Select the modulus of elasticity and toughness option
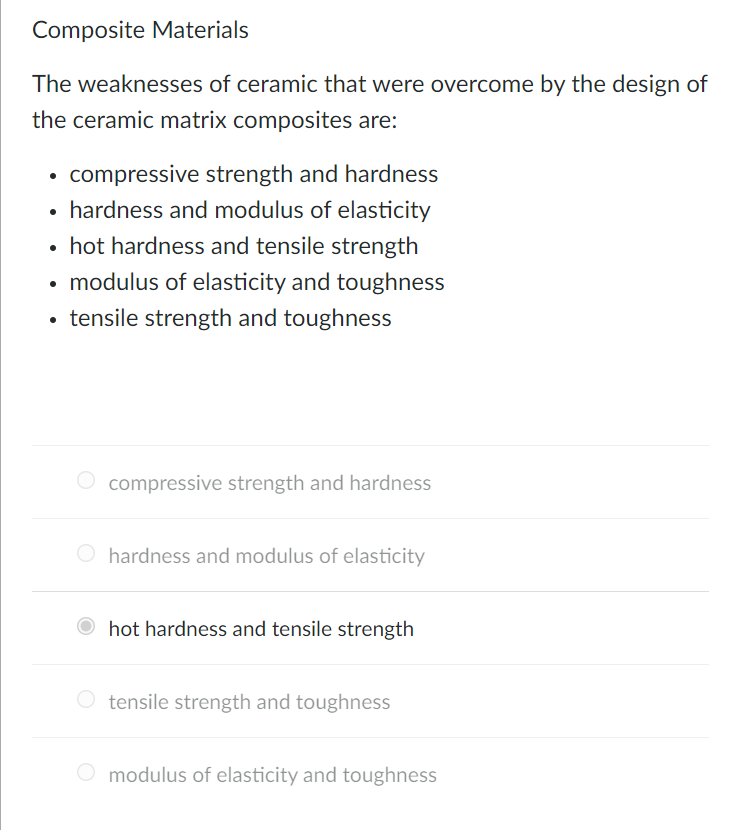 point(272,775)
